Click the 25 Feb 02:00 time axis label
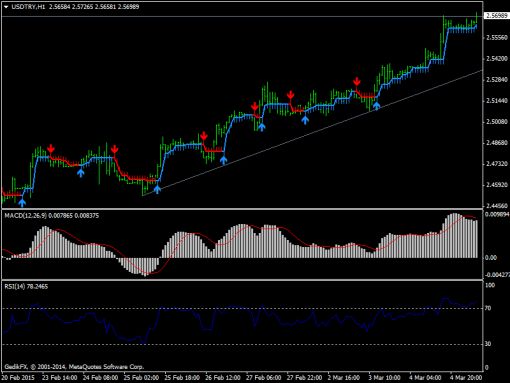The image size is (510, 383). (x=141, y=378)
